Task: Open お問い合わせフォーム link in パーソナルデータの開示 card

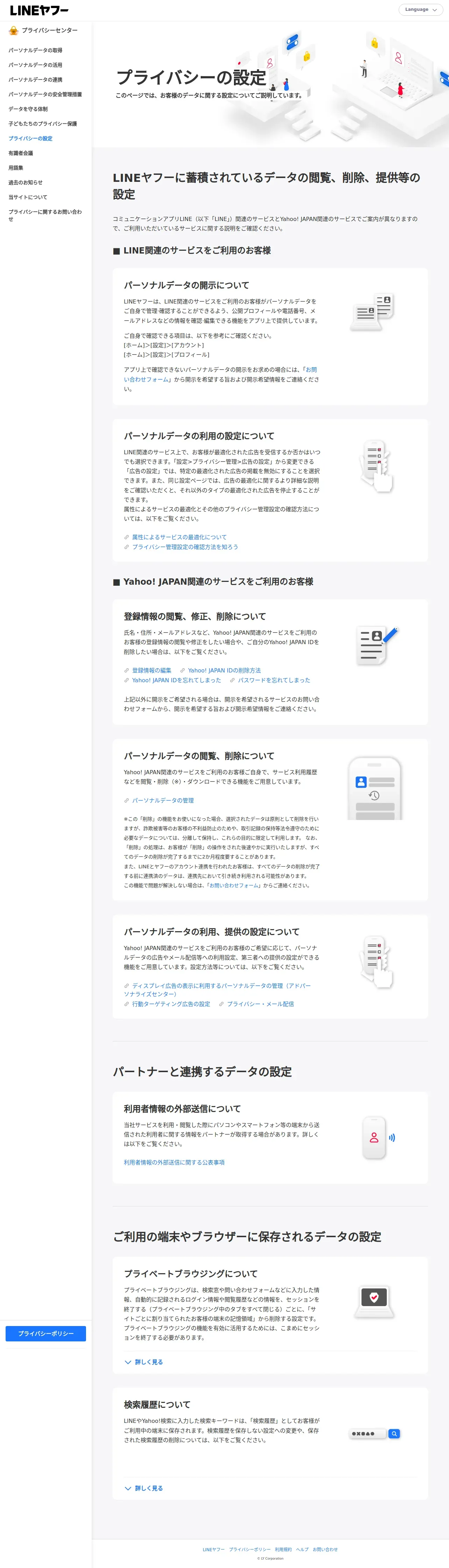Action: point(220,375)
